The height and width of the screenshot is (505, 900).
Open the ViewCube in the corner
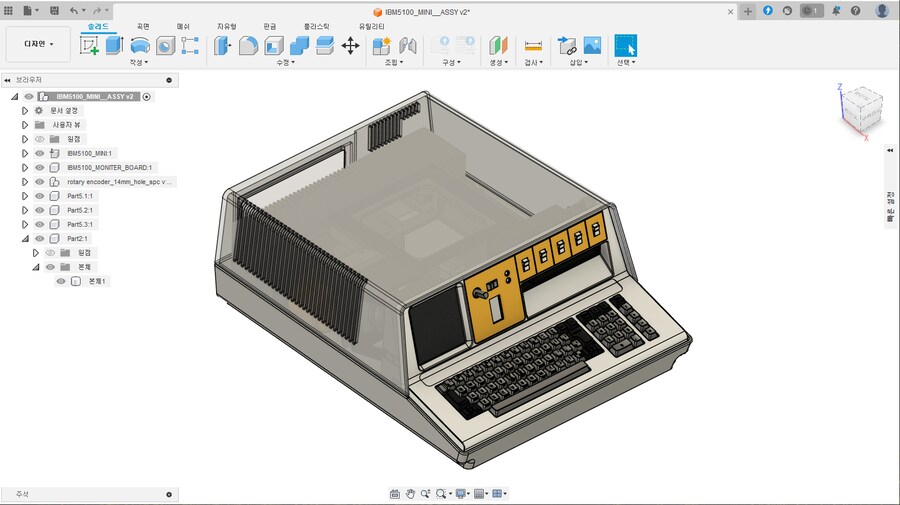pyautogui.click(x=860, y=107)
